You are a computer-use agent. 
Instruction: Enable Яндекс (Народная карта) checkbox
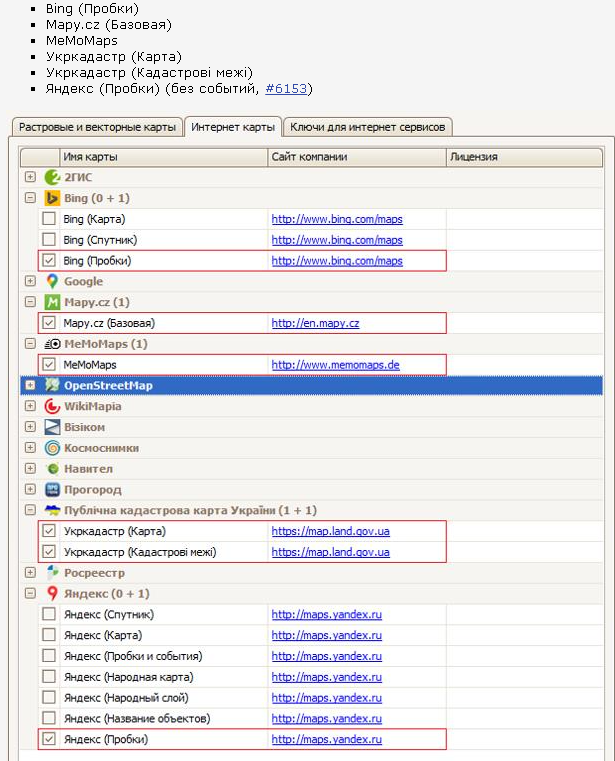tap(49, 677)
